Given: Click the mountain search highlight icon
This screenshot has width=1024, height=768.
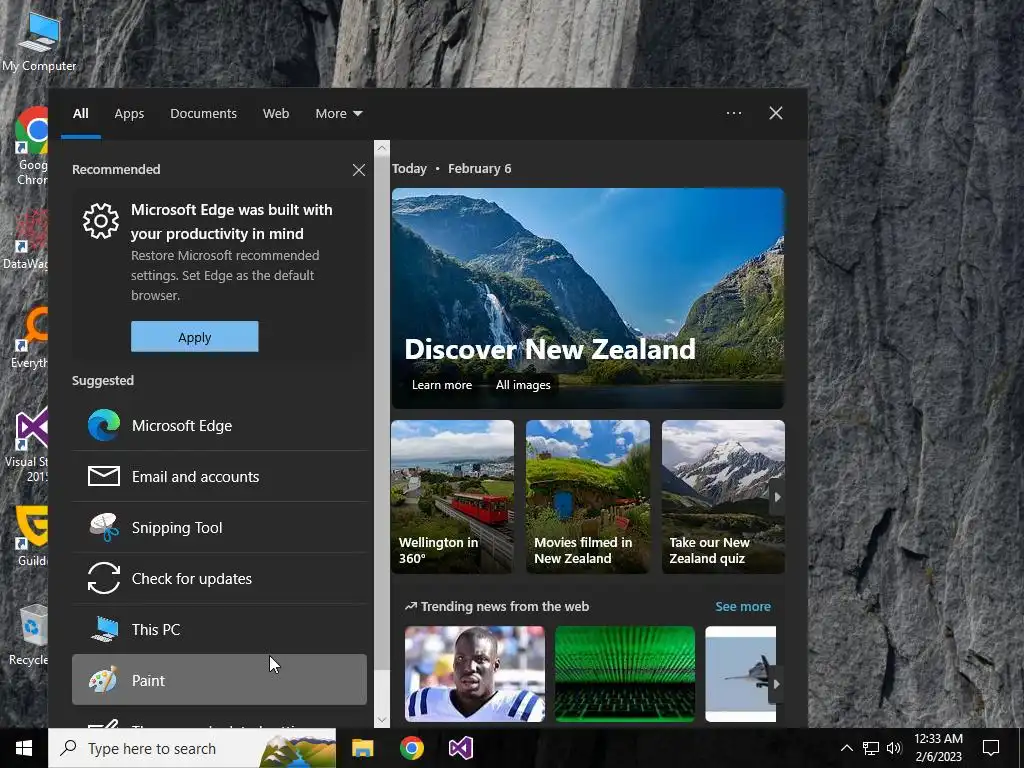Looking at the screenshot, I should pyautogui.click(x=298, y=750).
